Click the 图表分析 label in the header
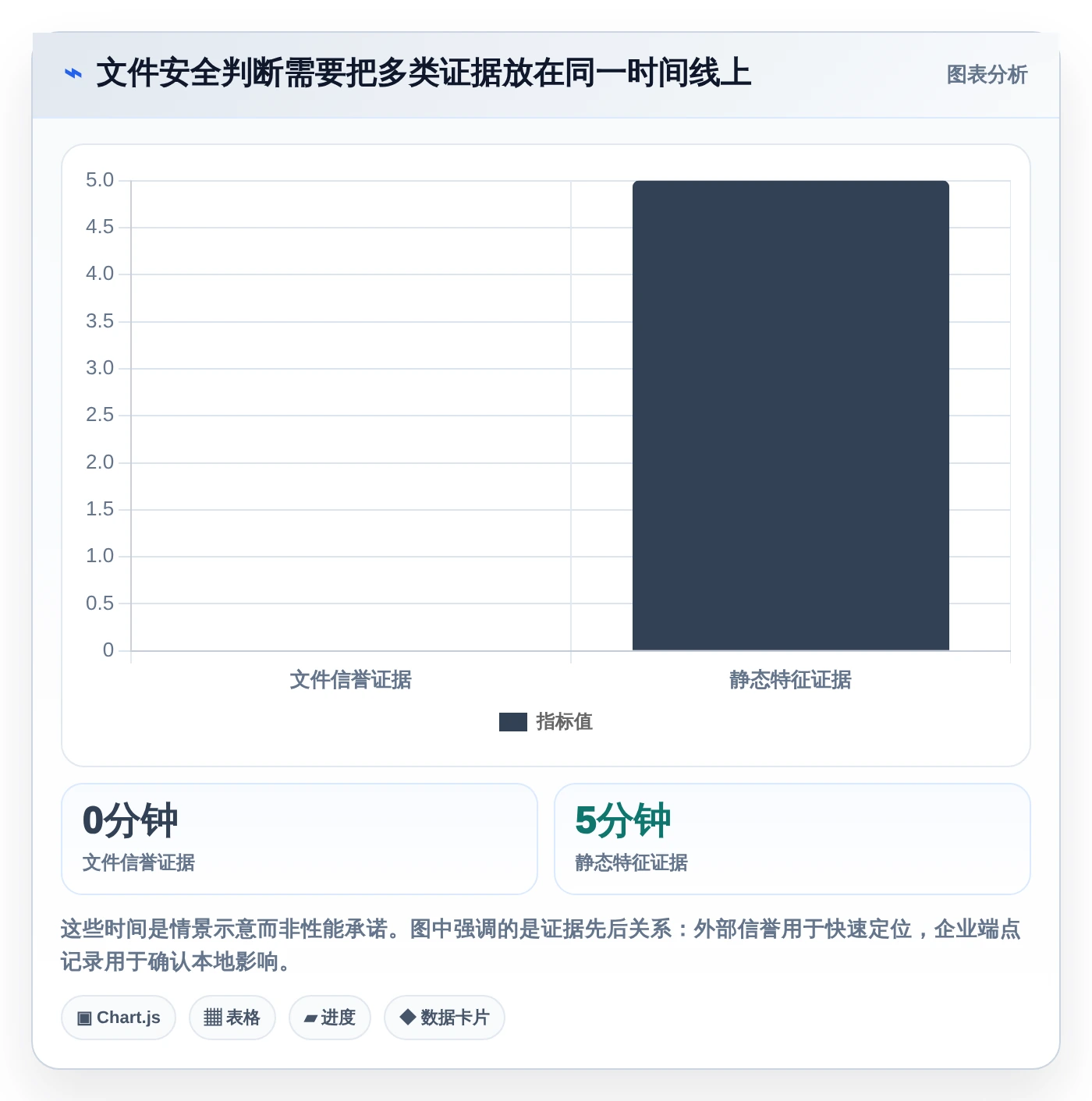Screen dimensions: 1092x1101 click(987, 75)
